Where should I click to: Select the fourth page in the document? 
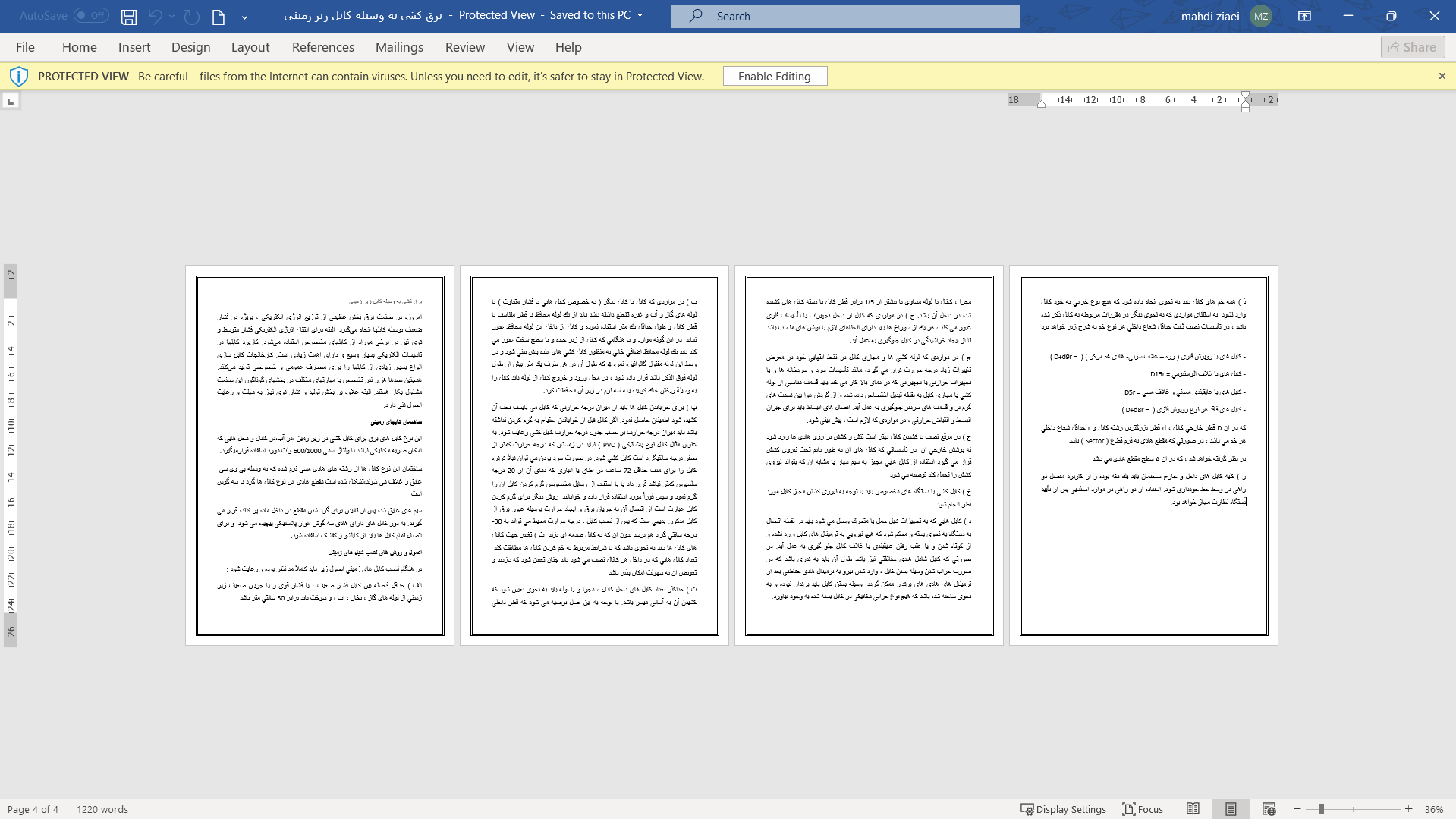[1143, 455]
